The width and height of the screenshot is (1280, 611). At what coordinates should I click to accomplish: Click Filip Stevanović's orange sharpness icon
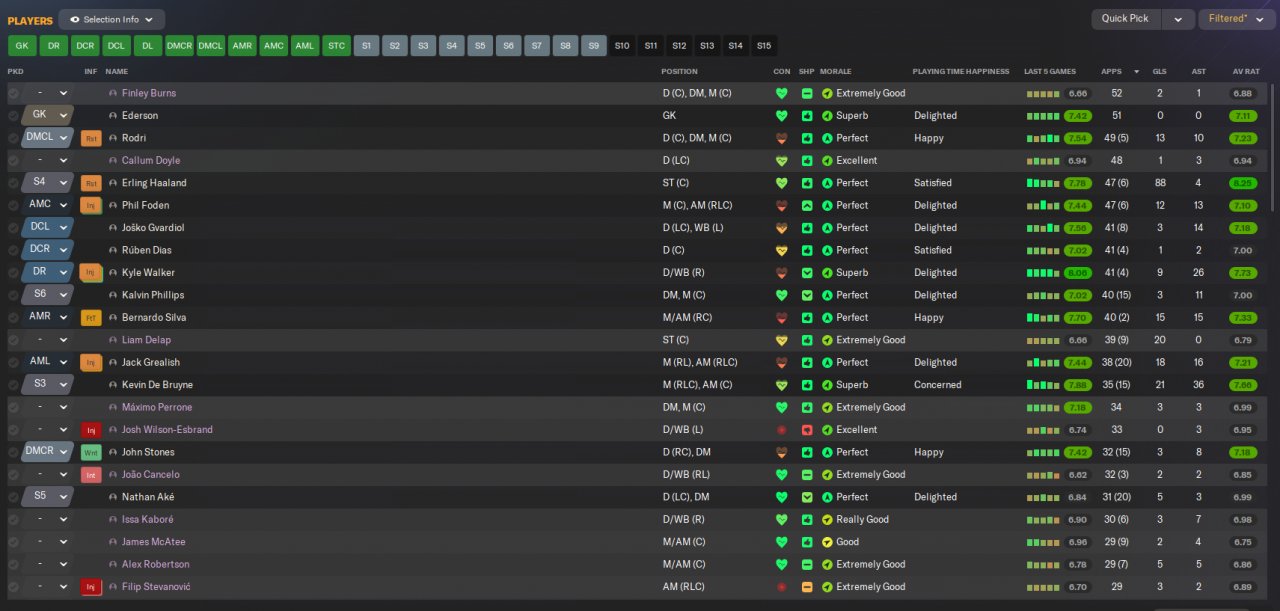807,587
